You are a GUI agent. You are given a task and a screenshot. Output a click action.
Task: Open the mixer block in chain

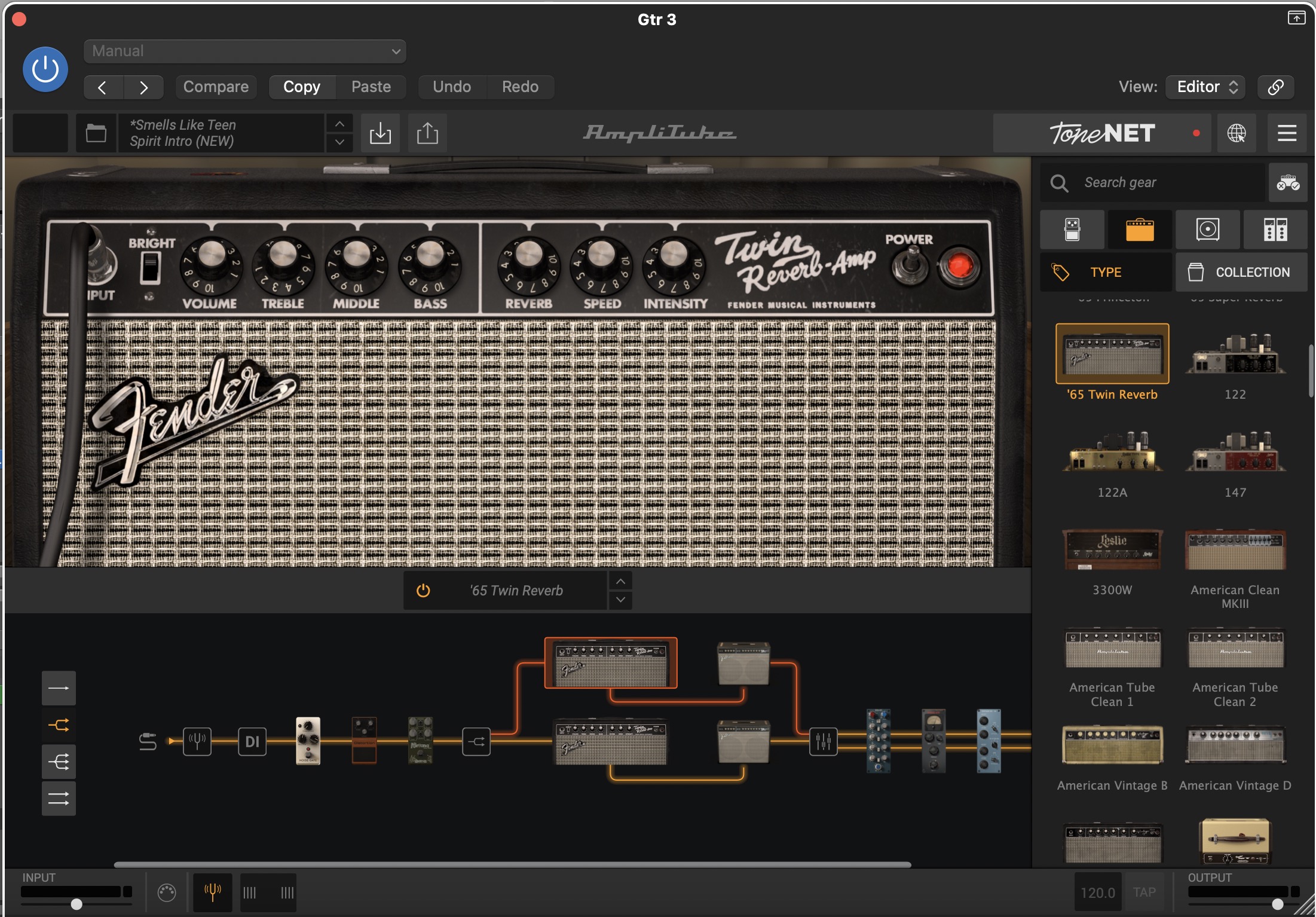824,742
